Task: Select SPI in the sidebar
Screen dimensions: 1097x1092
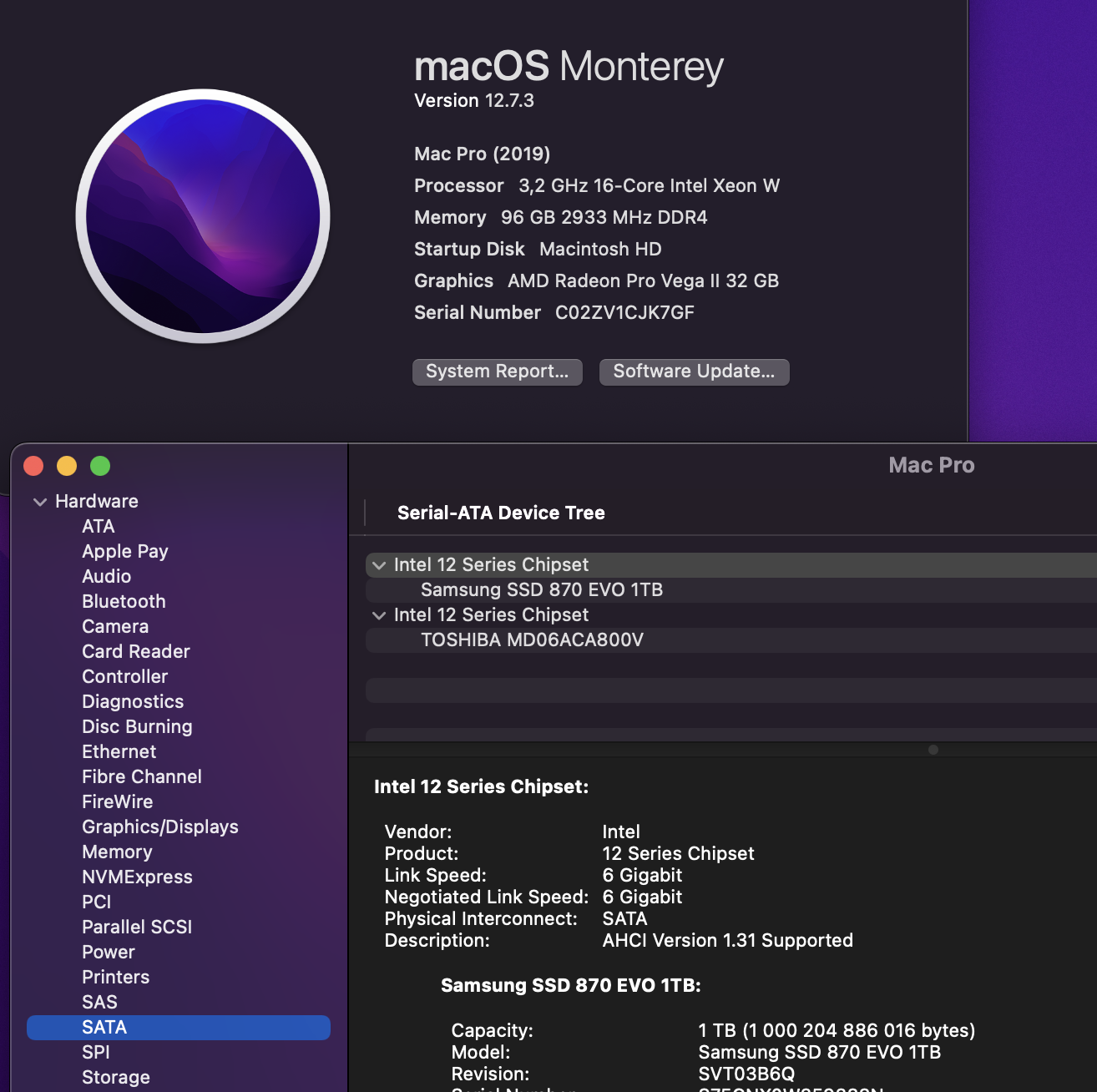Action: (96, 1053)
